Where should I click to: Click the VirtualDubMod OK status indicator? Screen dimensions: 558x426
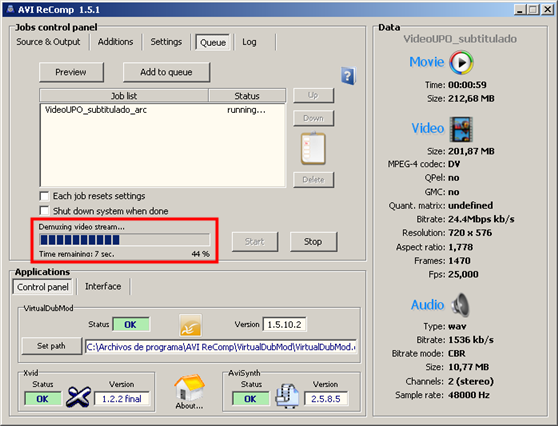131,325
